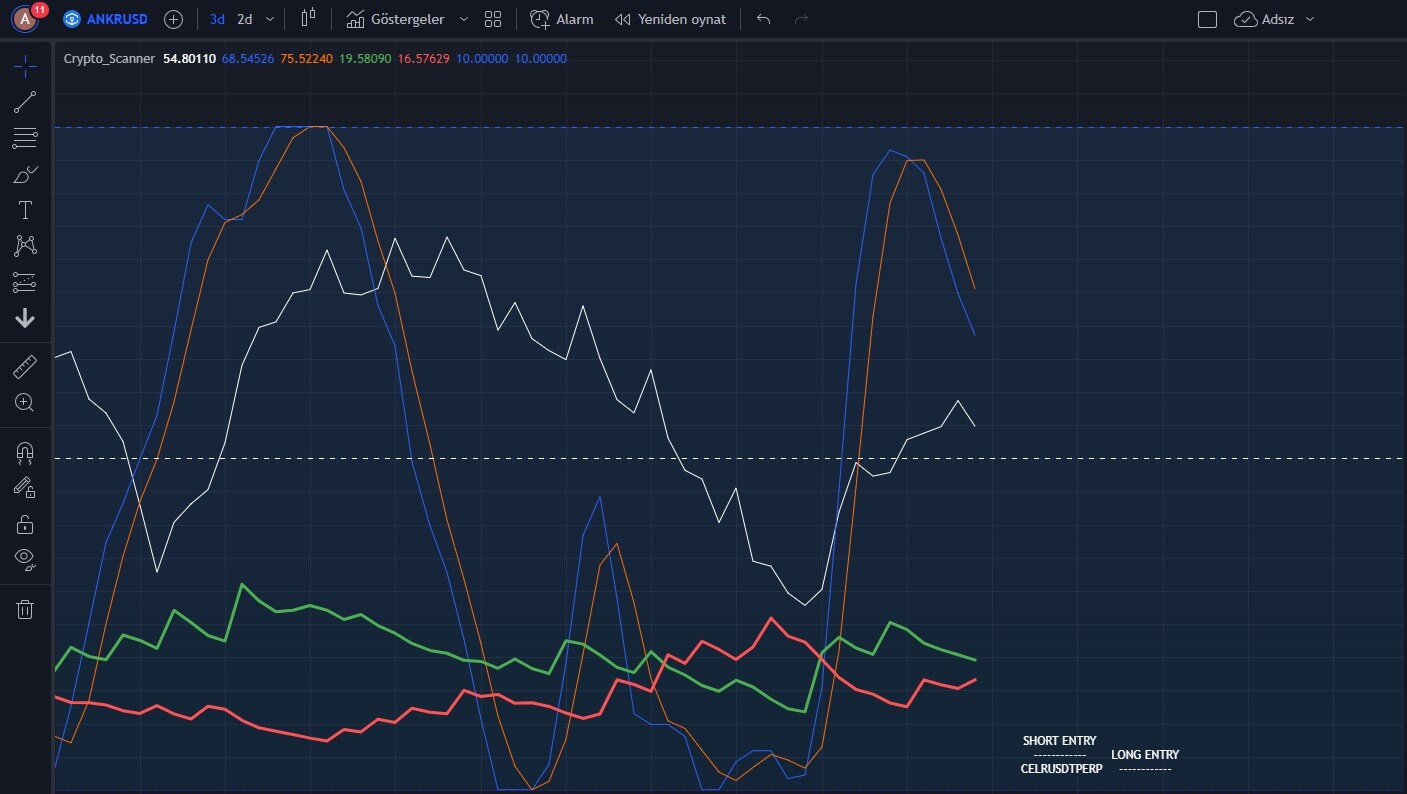Image resolution: width=1407 pixels, height=794 pixels.
Task: Select the text annotation tool
Action: 25,209
